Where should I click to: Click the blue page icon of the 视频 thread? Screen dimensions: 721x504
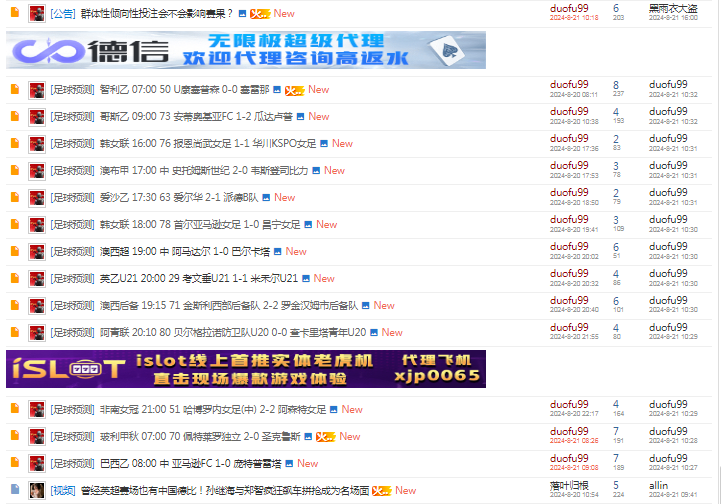click(15, 489)
